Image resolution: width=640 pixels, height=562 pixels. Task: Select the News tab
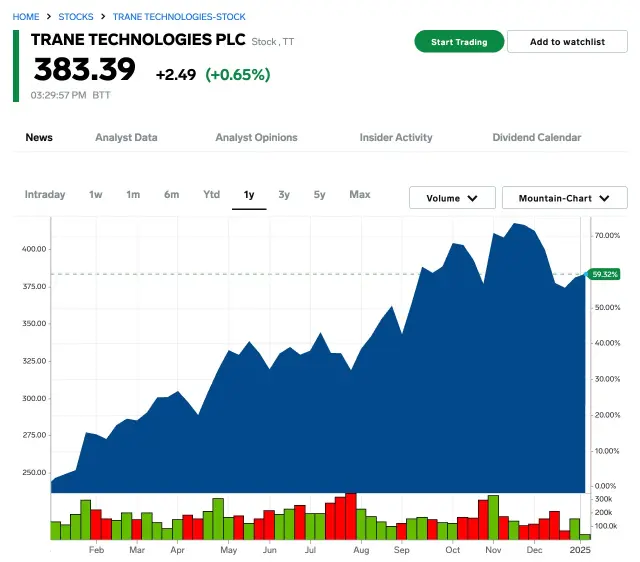[39, 137]
